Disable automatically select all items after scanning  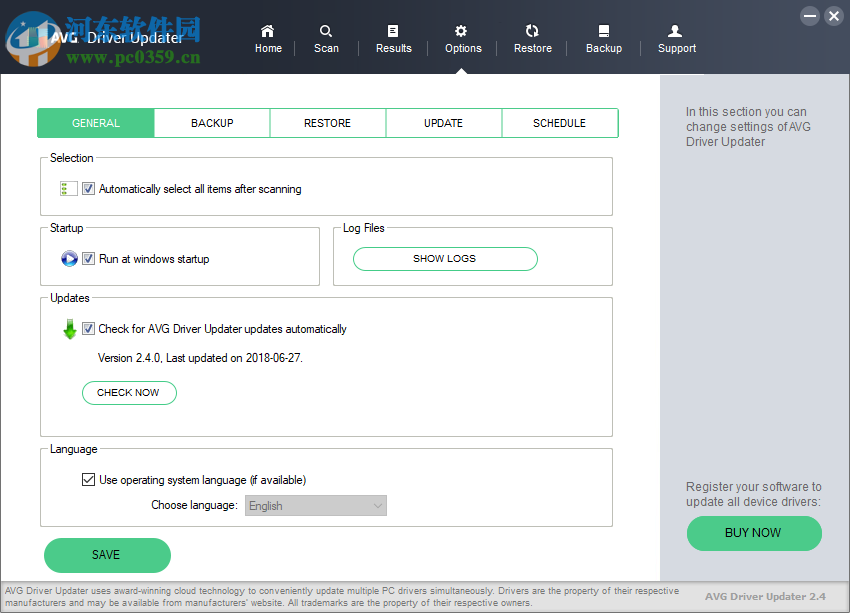(x=88, y=188)
